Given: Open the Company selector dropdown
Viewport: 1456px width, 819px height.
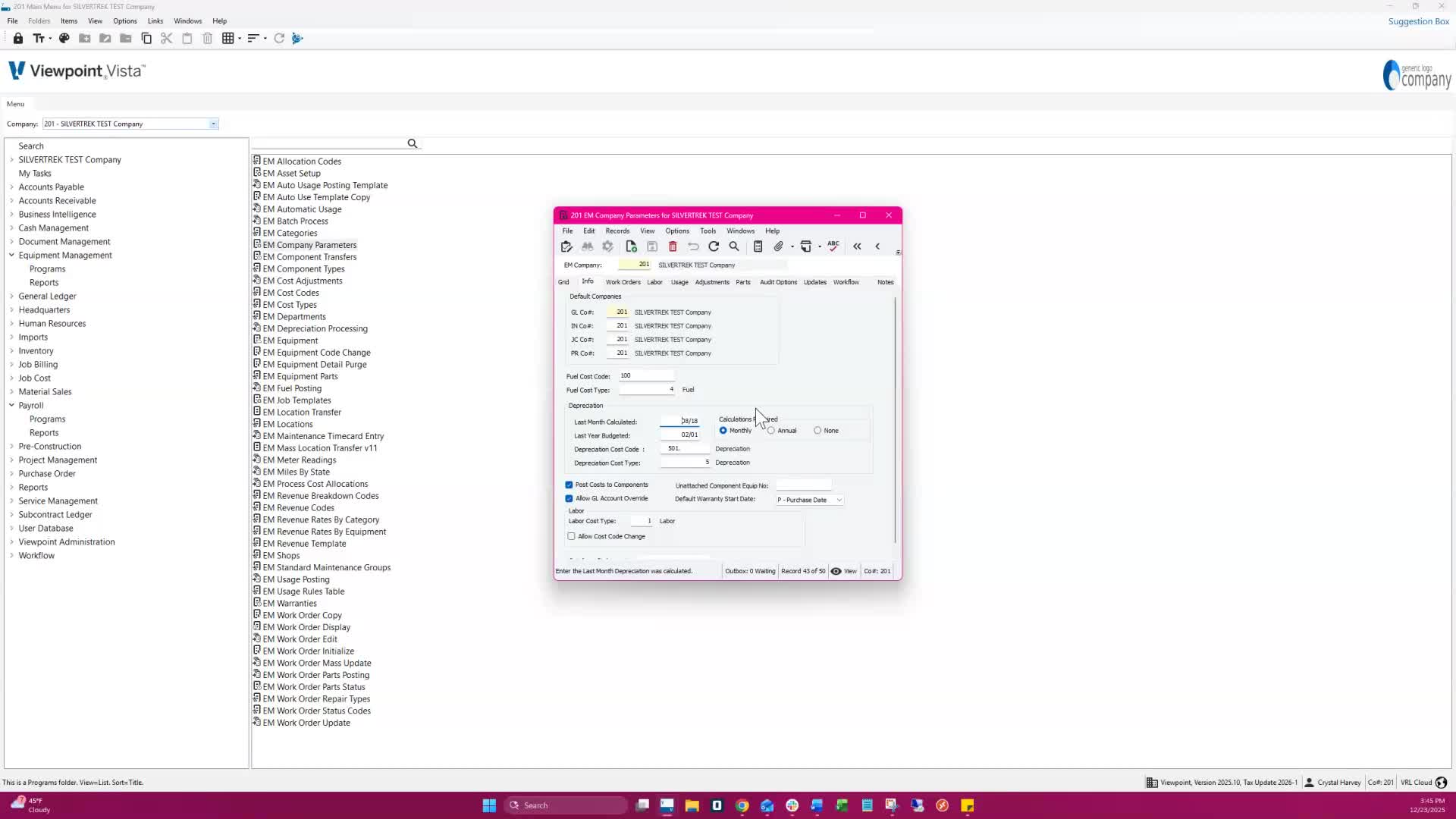Looking at the screenshot, I should click(x=213, y=124).
